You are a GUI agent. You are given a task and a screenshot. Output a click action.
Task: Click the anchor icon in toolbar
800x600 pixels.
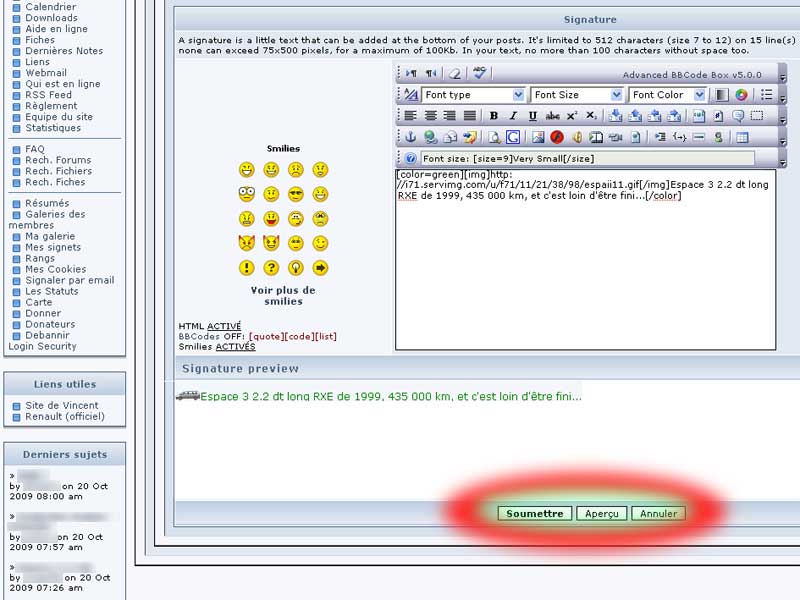410,137
